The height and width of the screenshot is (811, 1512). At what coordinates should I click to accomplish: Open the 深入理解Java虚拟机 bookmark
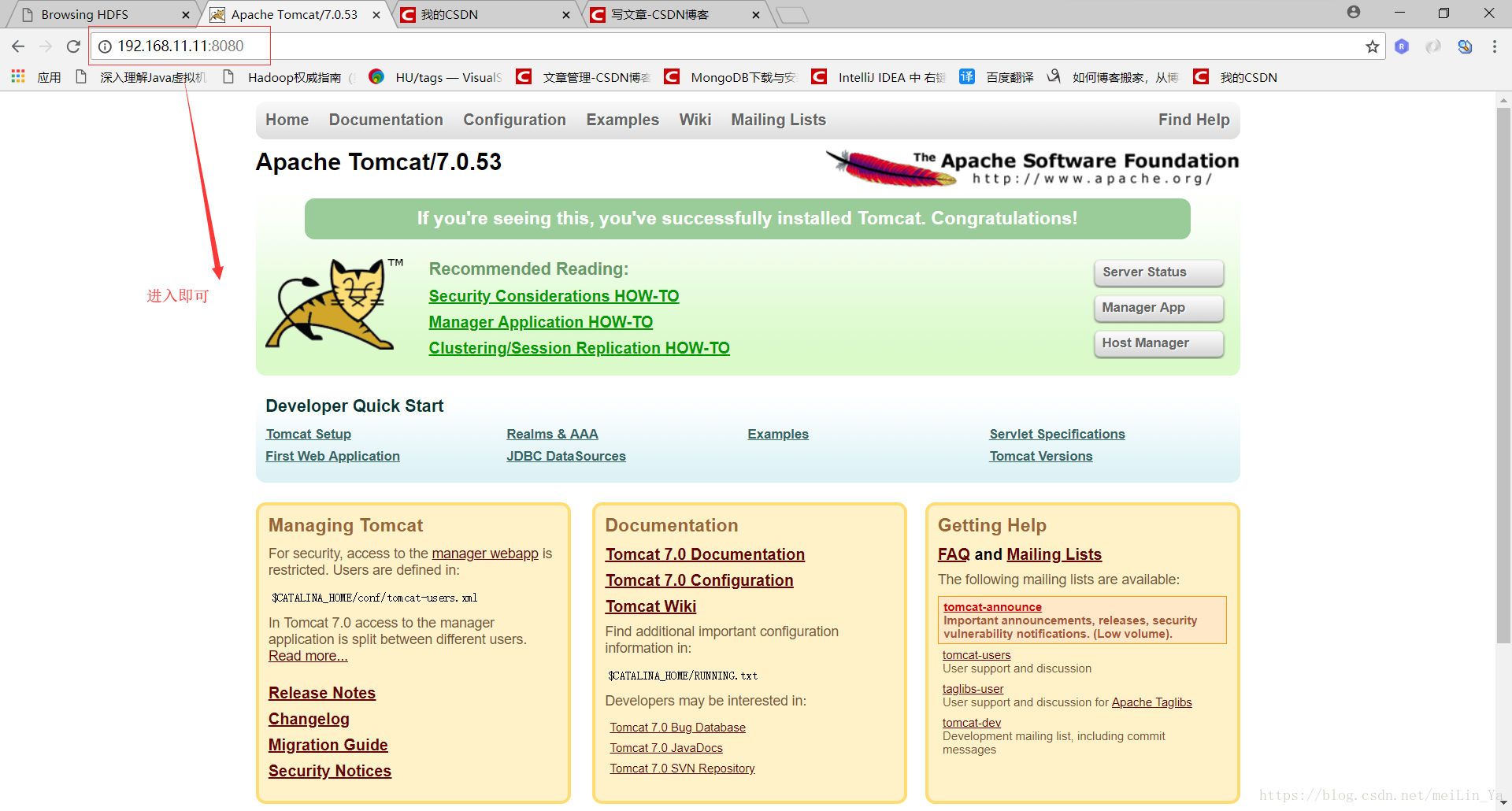[141, 77]
